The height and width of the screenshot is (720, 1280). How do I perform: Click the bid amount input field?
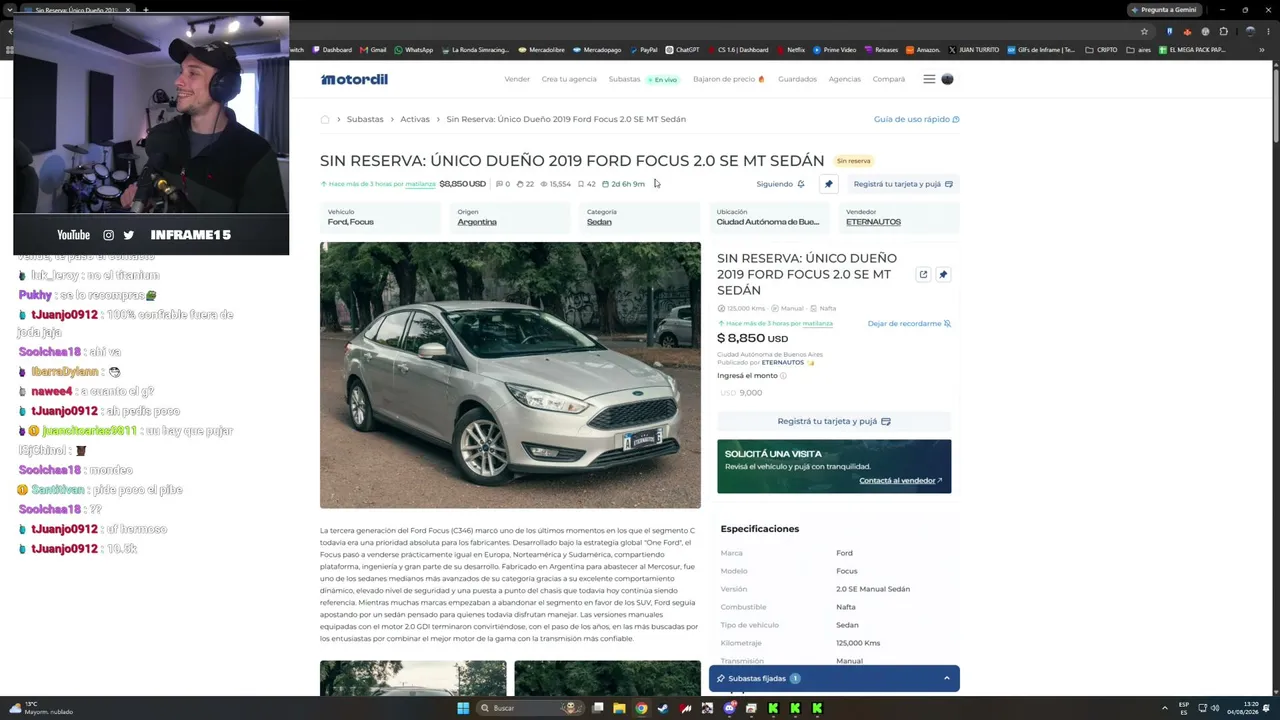(x=834, y=393)
